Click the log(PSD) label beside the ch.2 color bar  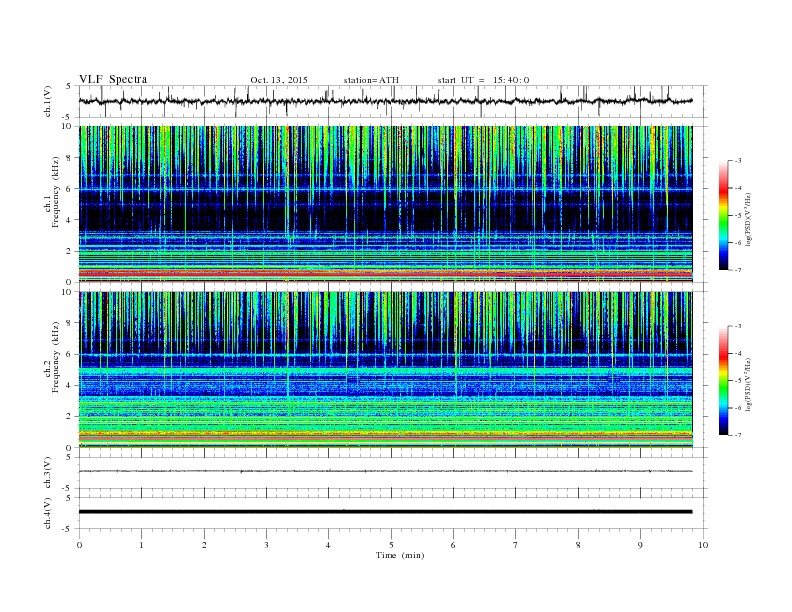(x=748, y=384)
